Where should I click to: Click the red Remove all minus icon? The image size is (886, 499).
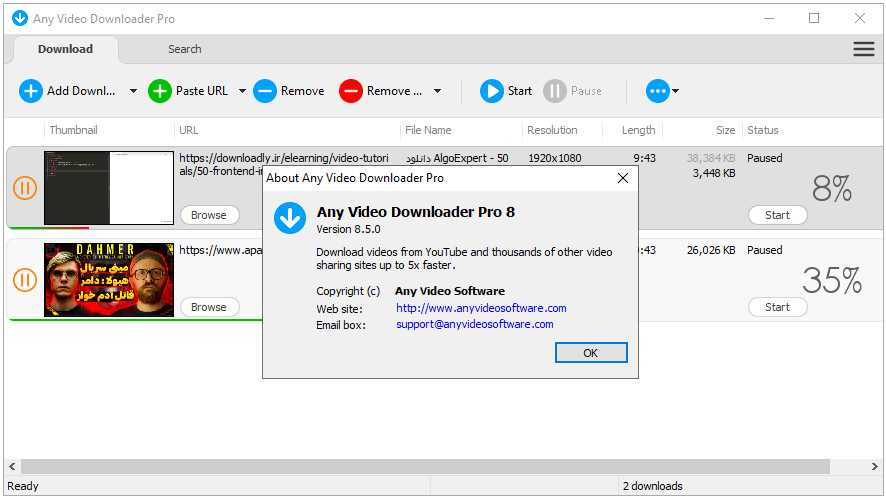click(x=350, y=91)
